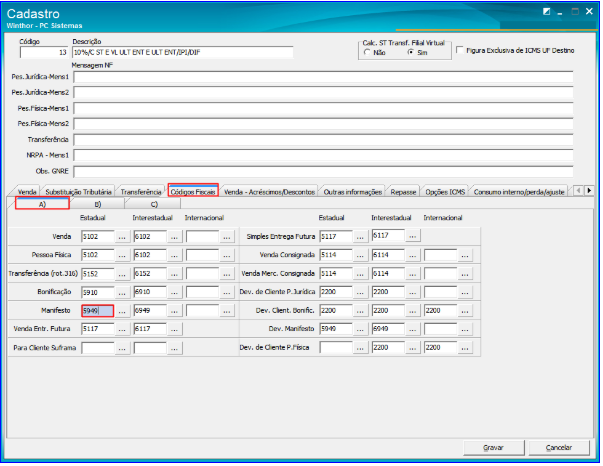
Task: Open lookup for Venda Consignada Estadual
Action: [x=360, y=255]
